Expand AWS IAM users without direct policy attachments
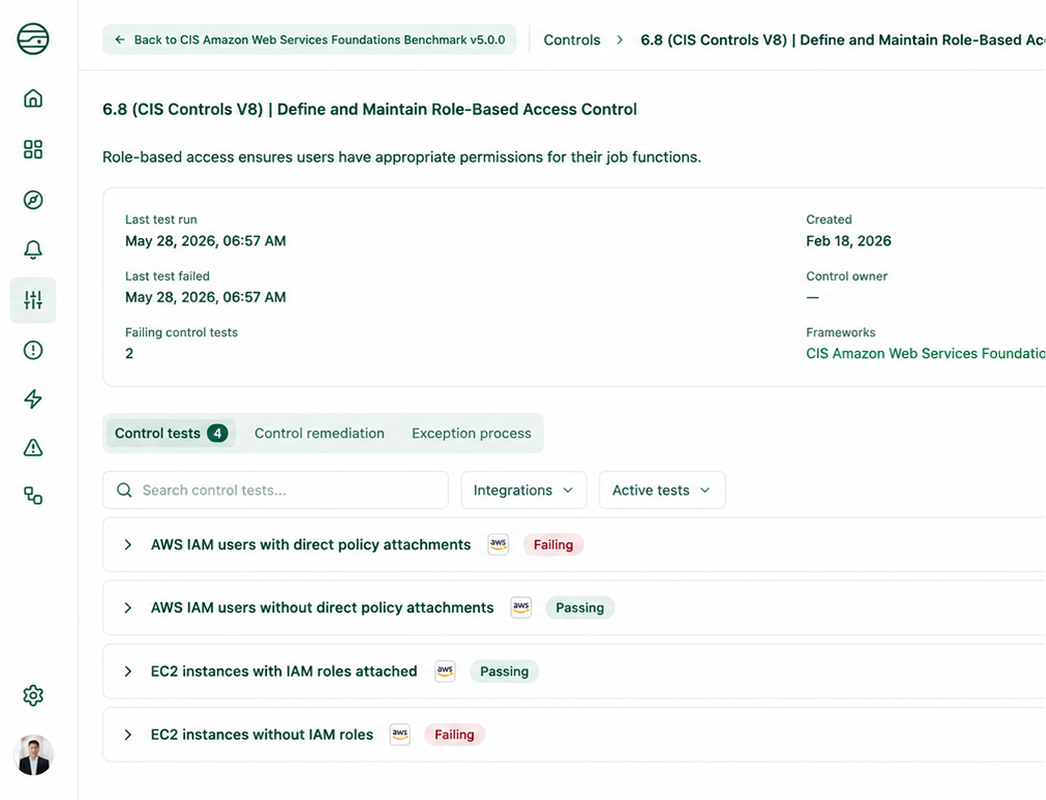This screenshot has width=1046, height=800. tap(127, 608)
